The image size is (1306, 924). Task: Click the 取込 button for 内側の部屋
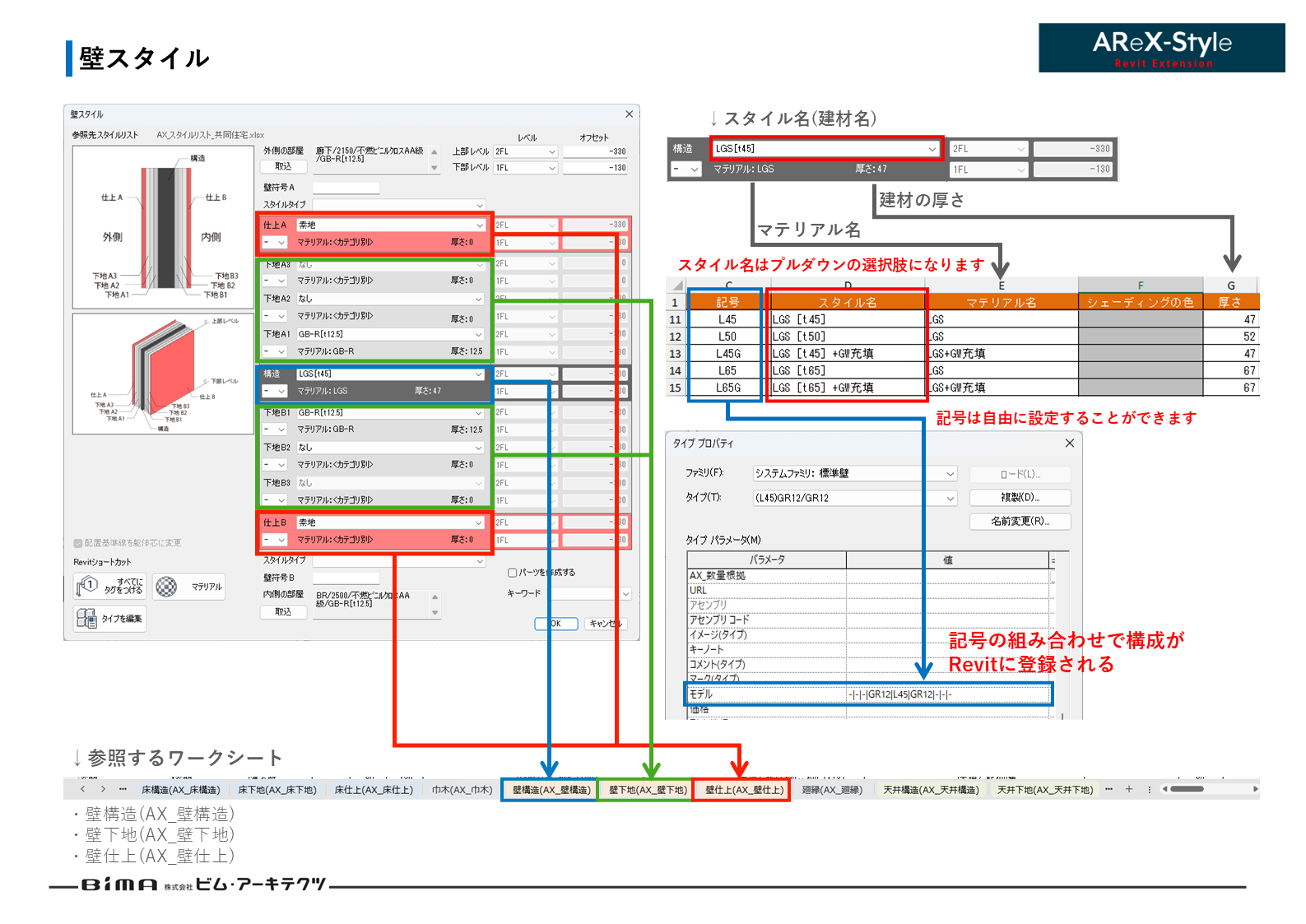(283, 611)
